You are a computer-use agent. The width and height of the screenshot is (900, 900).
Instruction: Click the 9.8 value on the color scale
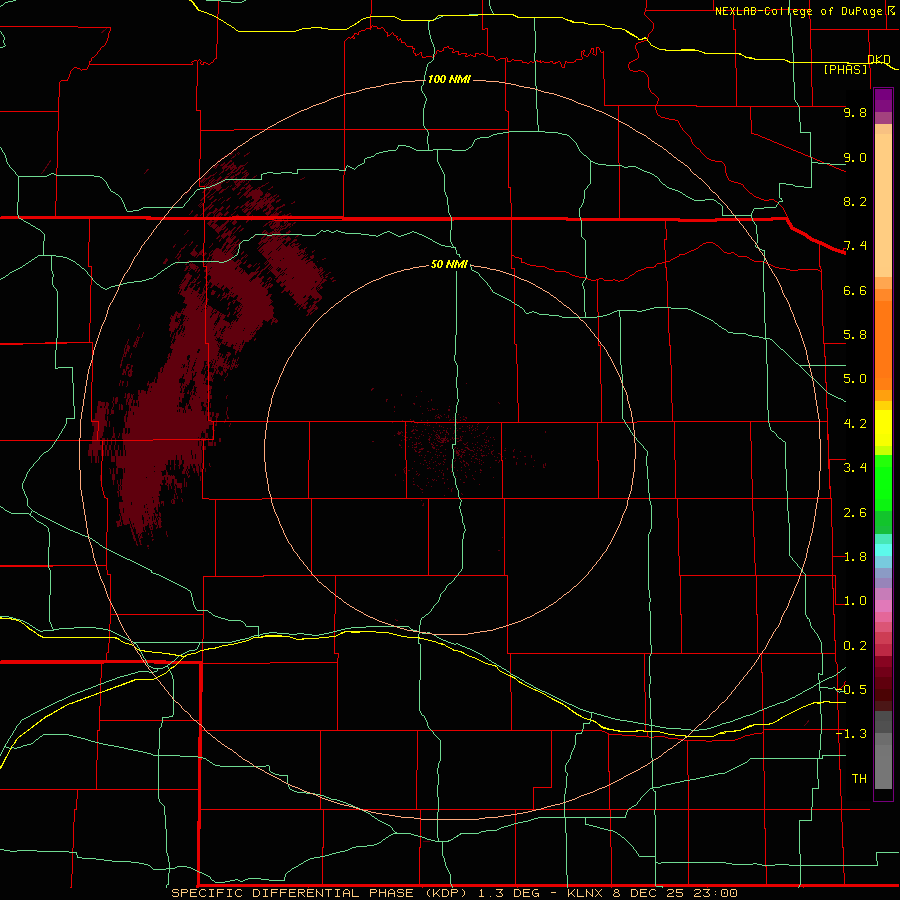point(855,112)
